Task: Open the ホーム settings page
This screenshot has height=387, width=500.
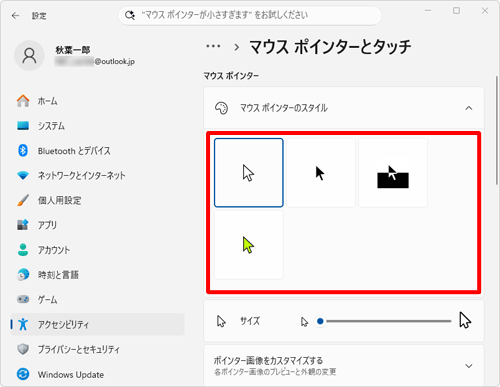Action: pos(97,101)
